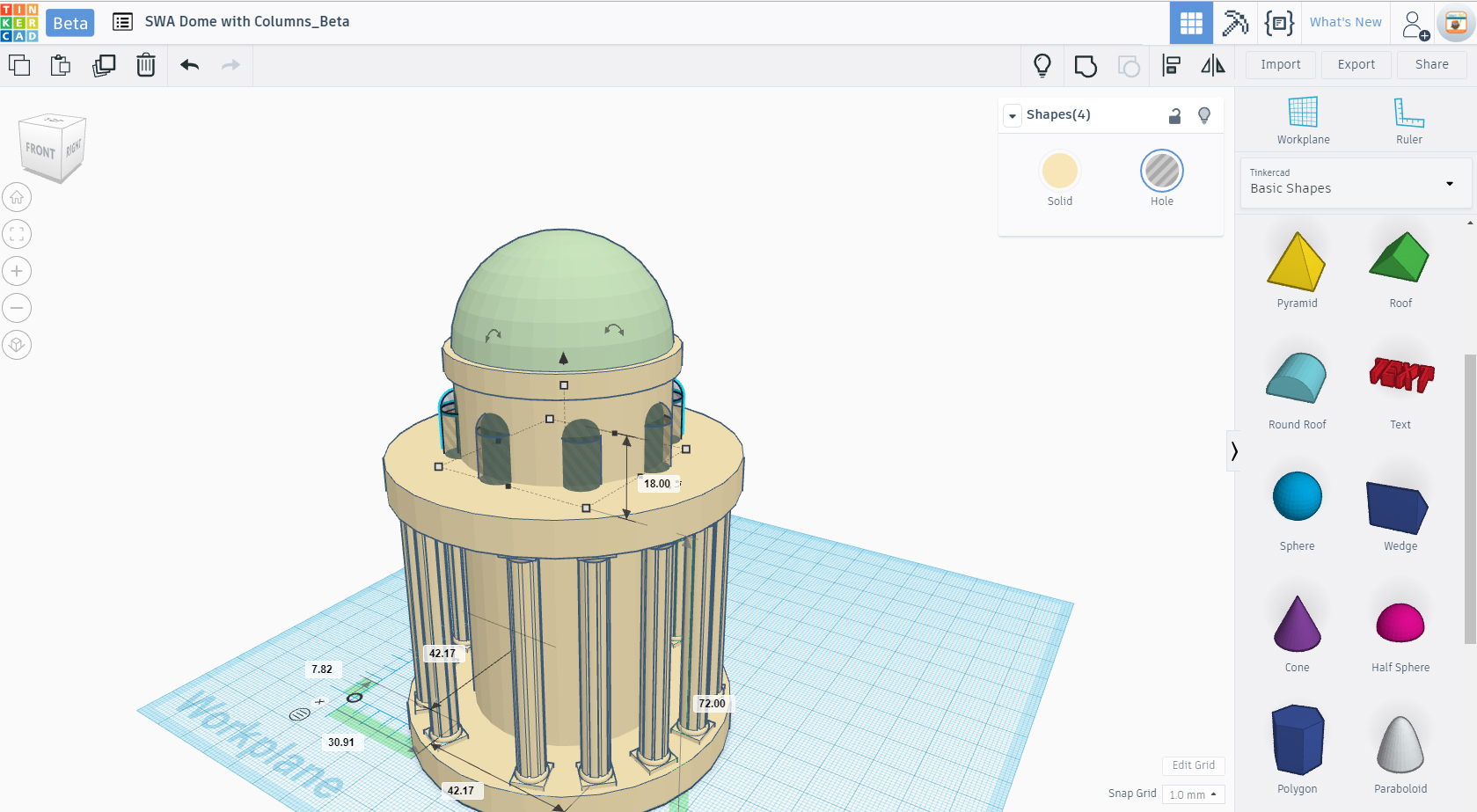The image size is (1477, 812).
Task: Edit the 30.91 dimension label
Action: [341, 743]
